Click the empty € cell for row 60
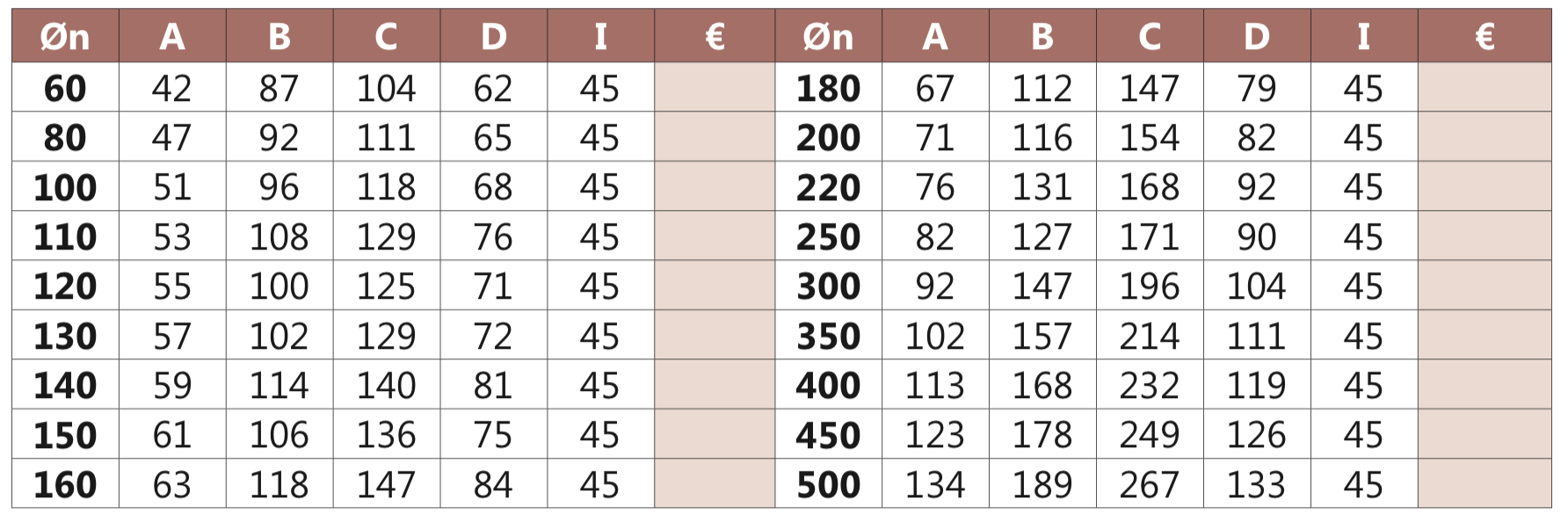The width and height of the screenshot is (1568, 522). click(x=715, y=87)
